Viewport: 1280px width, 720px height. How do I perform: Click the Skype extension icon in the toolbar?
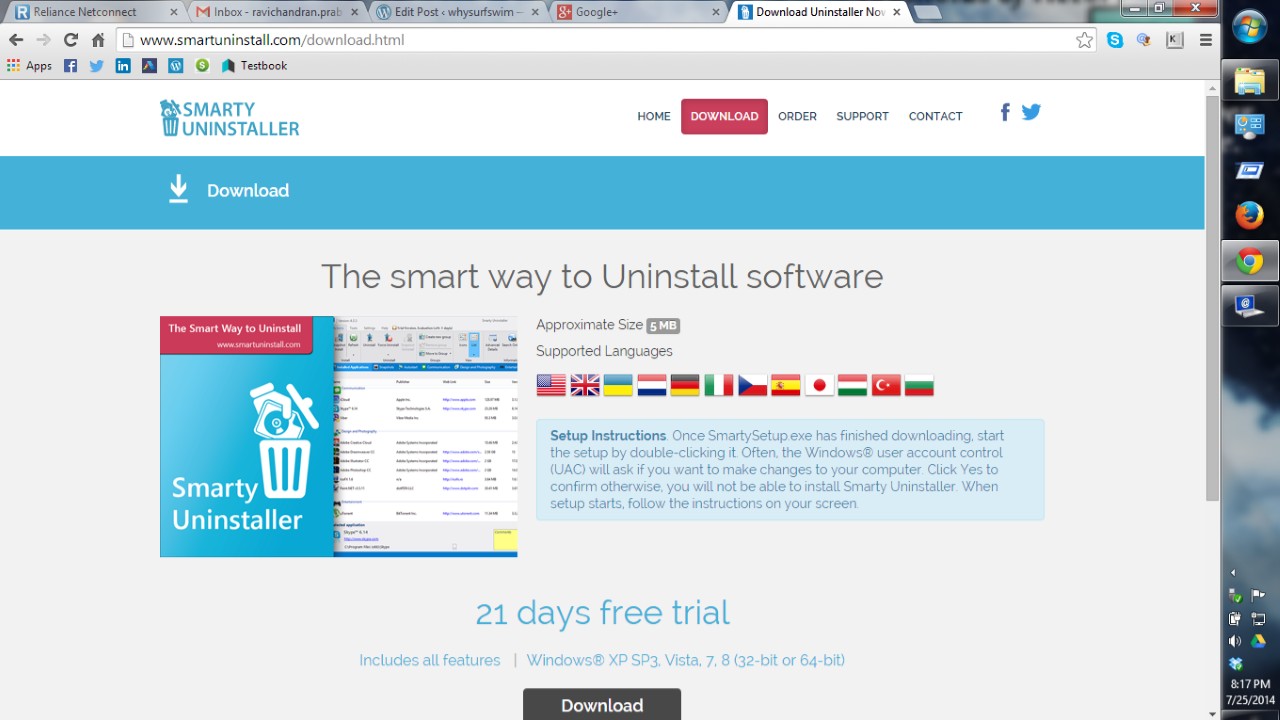coord(1115,40)
